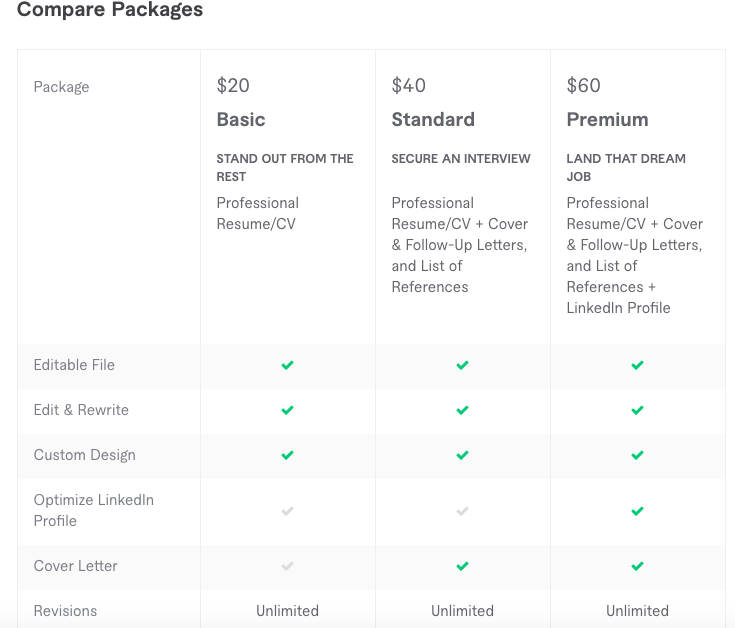Viewport: 735px width, 628px height.
Task: Click Standard package Cover Letter checkmark
Action: (x=462, y=566)
